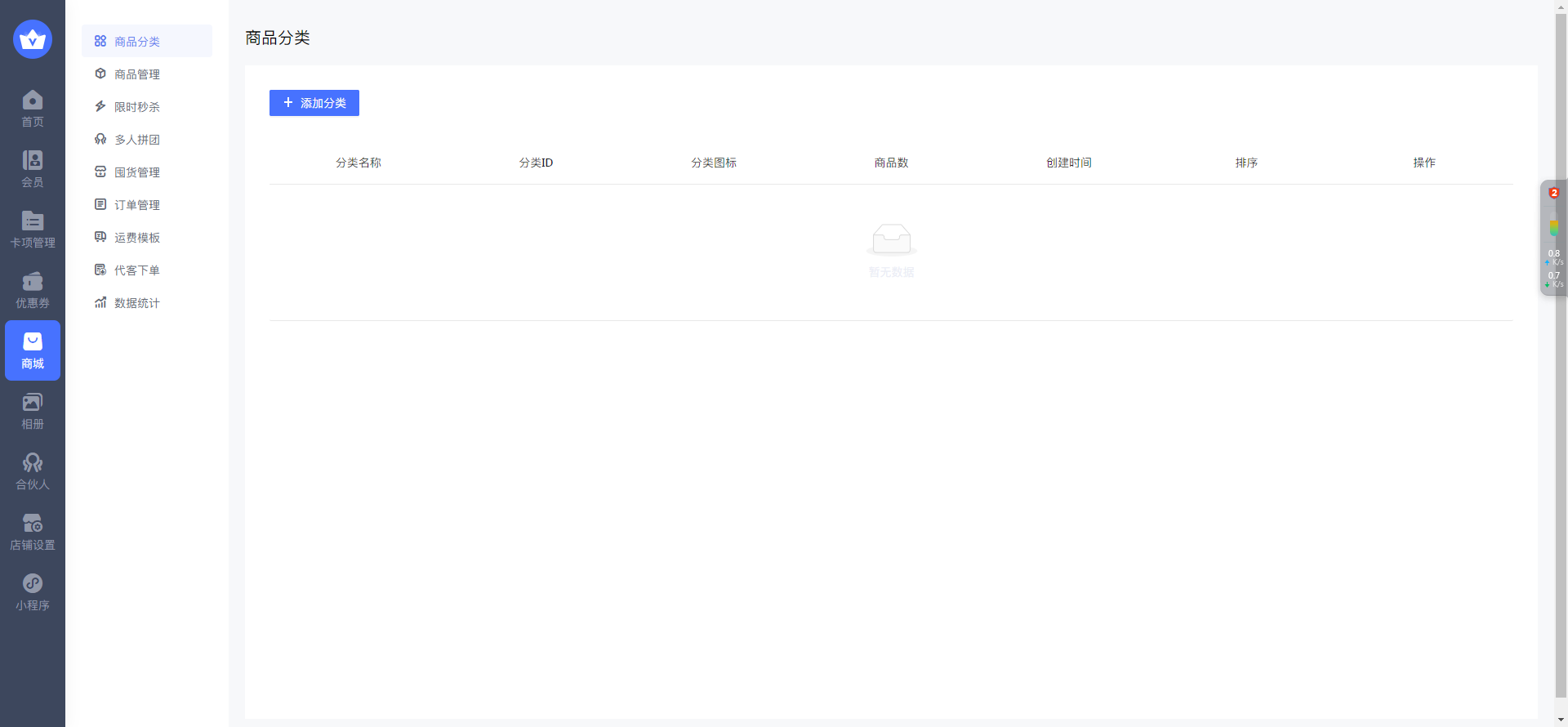The height and width of the screenshot is (727, 1568).
Task: Click the 添加分类 add category button
Action: (314, 103)
